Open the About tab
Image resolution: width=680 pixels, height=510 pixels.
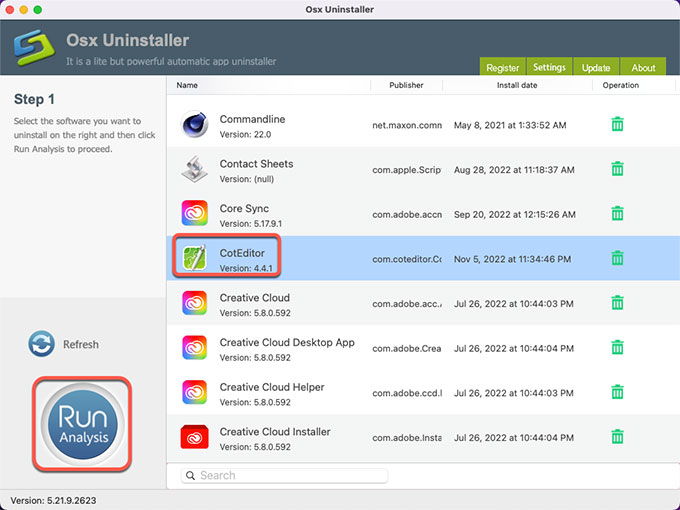pyautogui.click(x=643, y=67)
